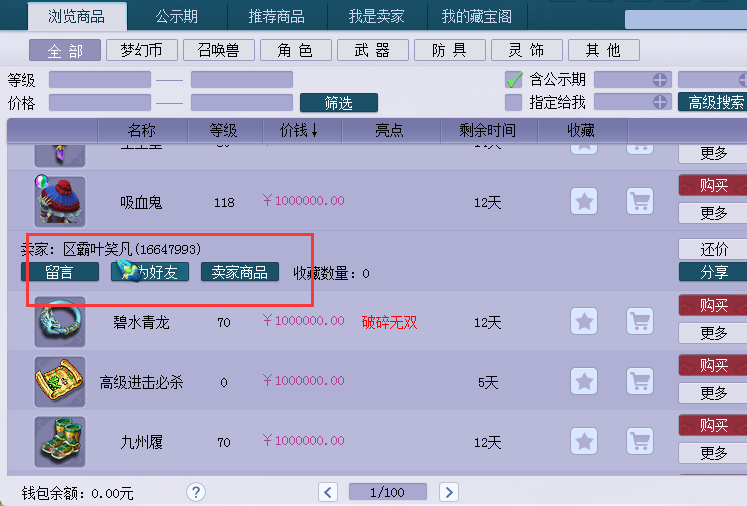
Task: Click maximum 价格 input field
Action: pyautogui.click(x=242, y=102)
